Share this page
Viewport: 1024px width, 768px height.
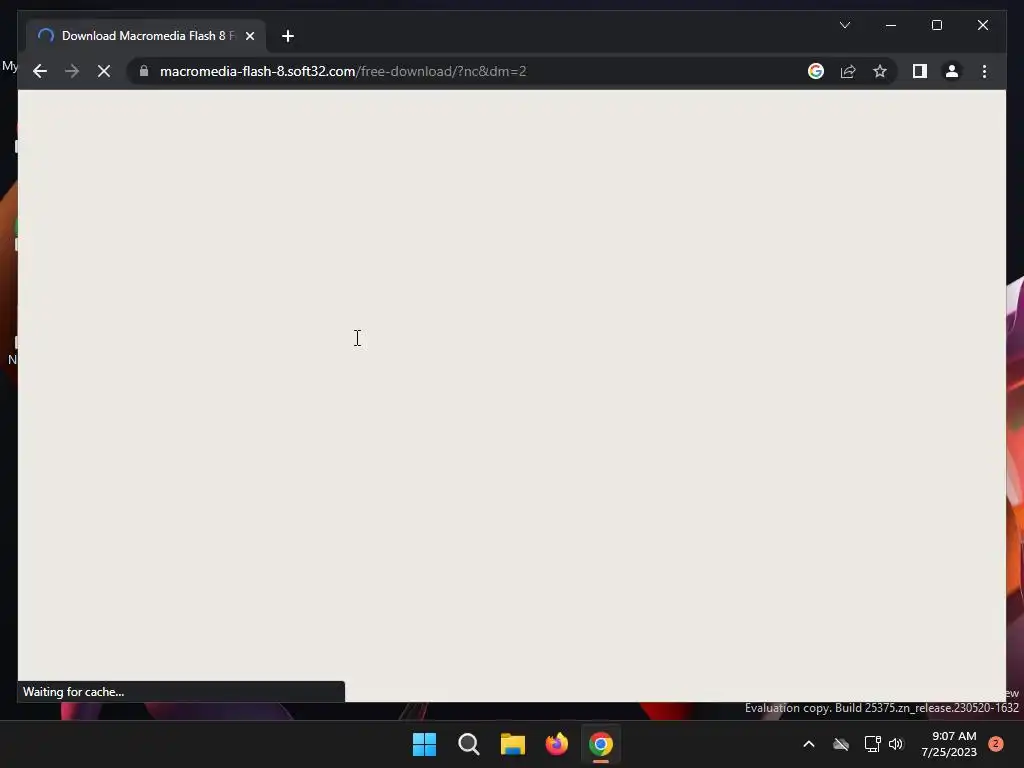pos(848,71)
